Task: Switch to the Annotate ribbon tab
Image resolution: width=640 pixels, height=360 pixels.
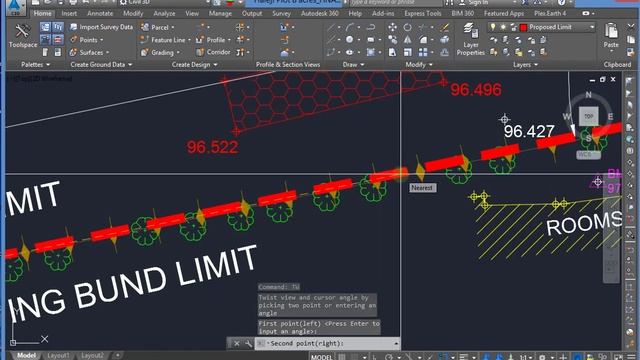Action: pos(100,13)
